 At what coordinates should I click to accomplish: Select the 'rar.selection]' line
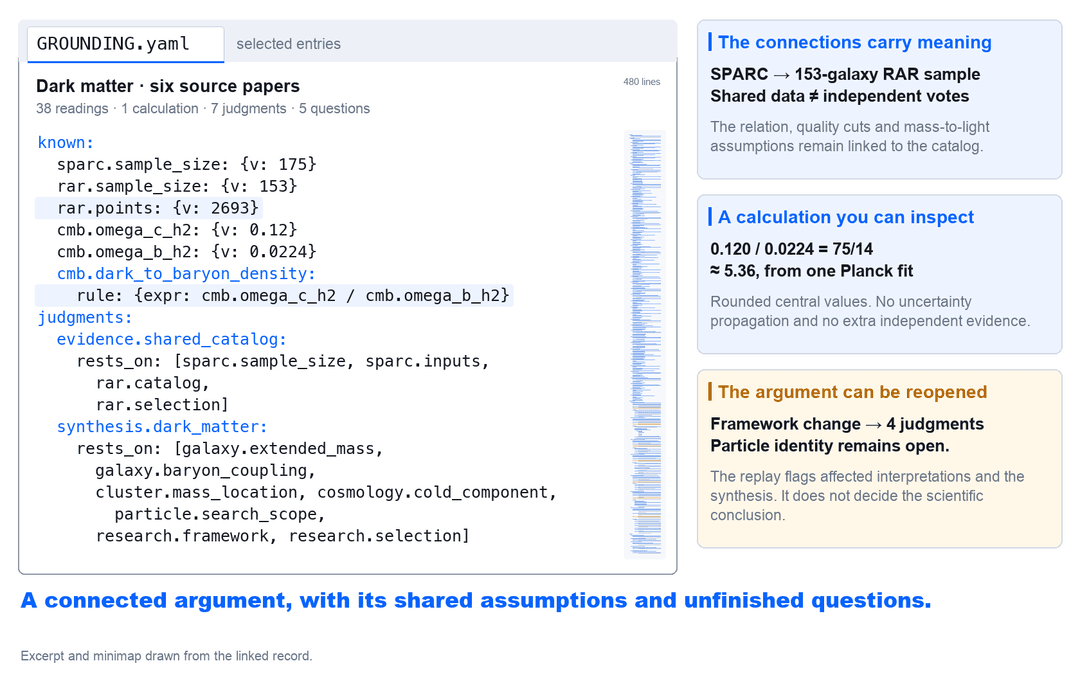tap(162, 405)
